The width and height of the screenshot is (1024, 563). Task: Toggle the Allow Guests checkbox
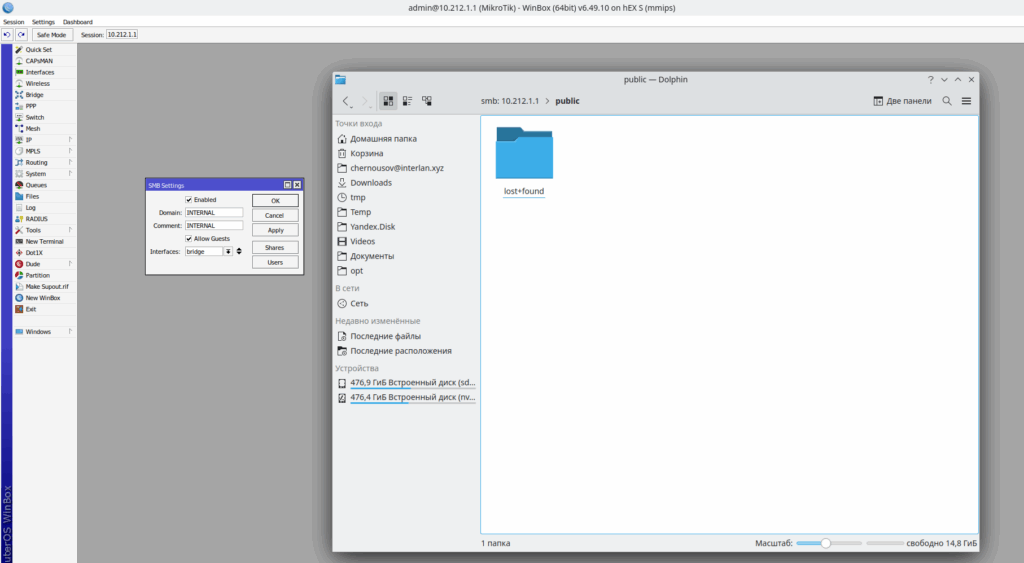(188, 239)
